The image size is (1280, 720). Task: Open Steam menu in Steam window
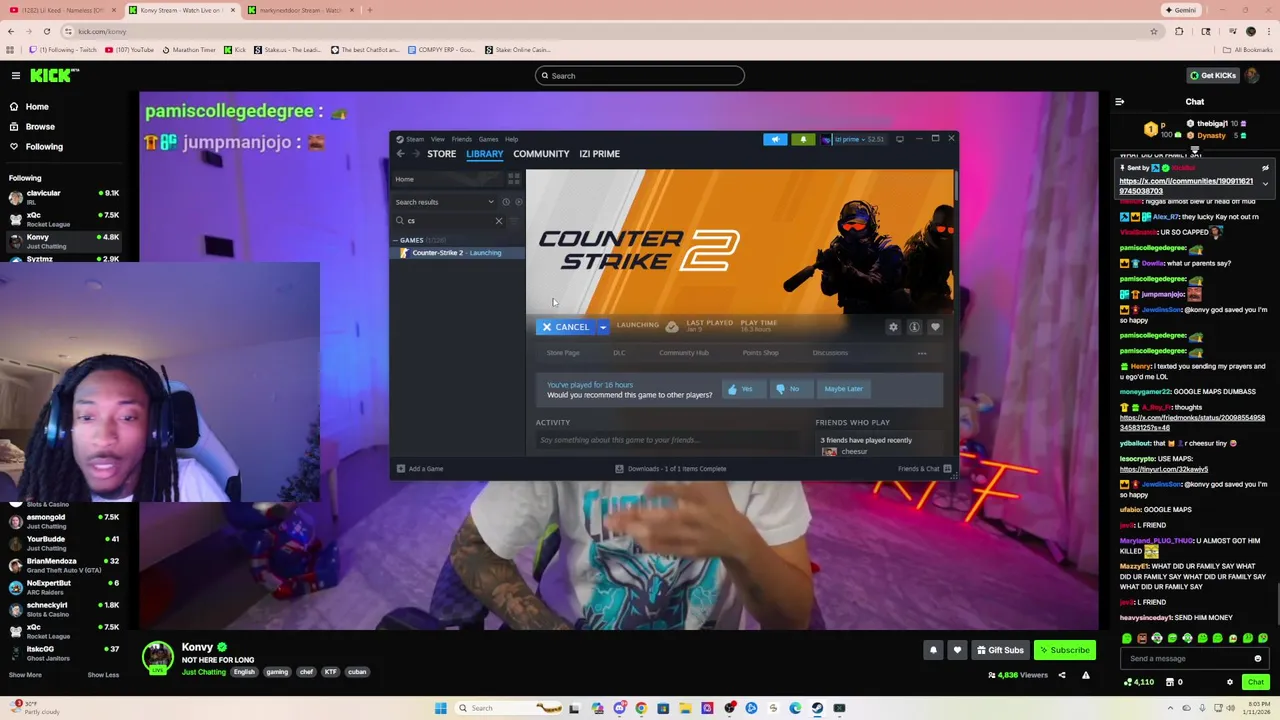(415, 139)
